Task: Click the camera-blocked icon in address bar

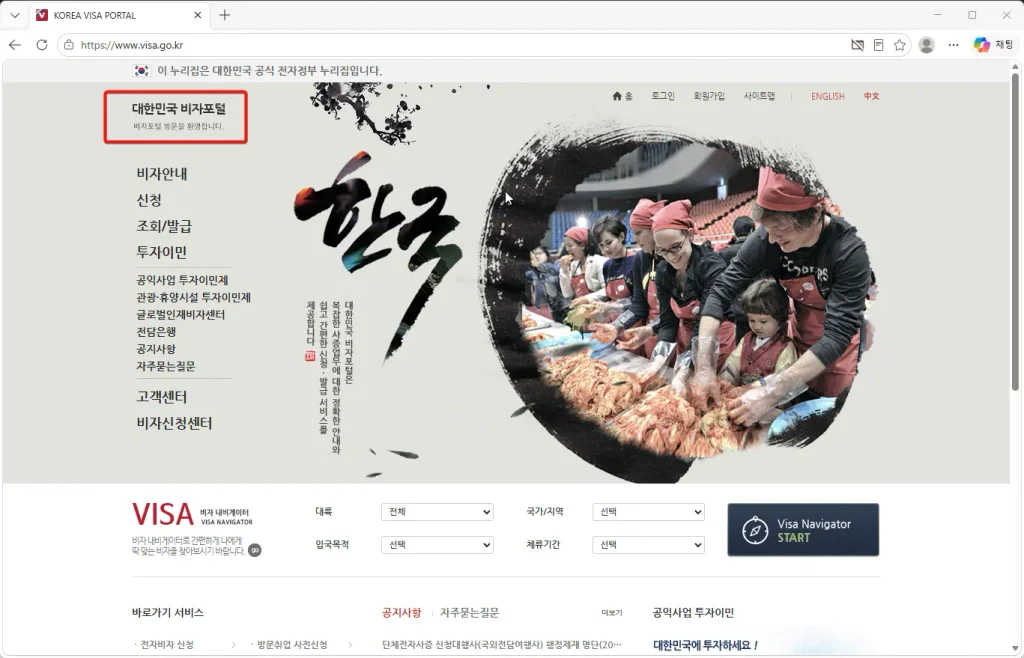Action: [x=857, y=45]
